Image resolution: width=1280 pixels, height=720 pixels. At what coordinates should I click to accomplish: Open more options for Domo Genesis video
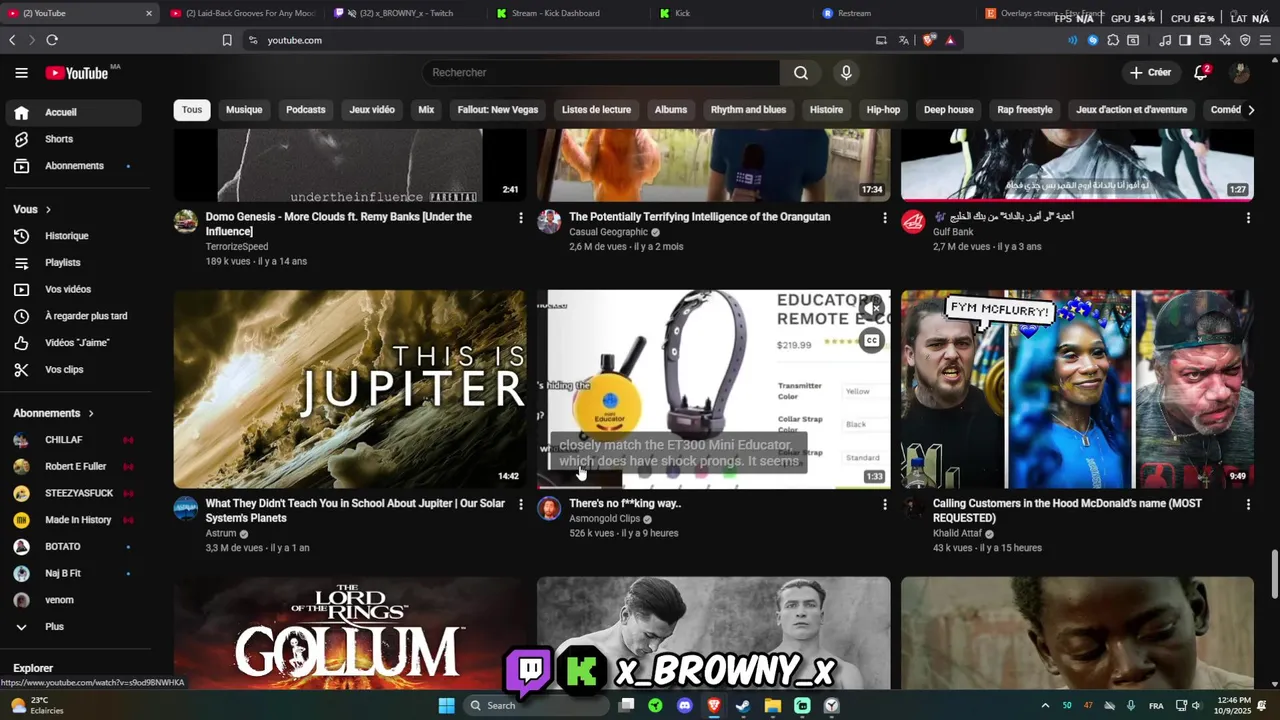520,217
